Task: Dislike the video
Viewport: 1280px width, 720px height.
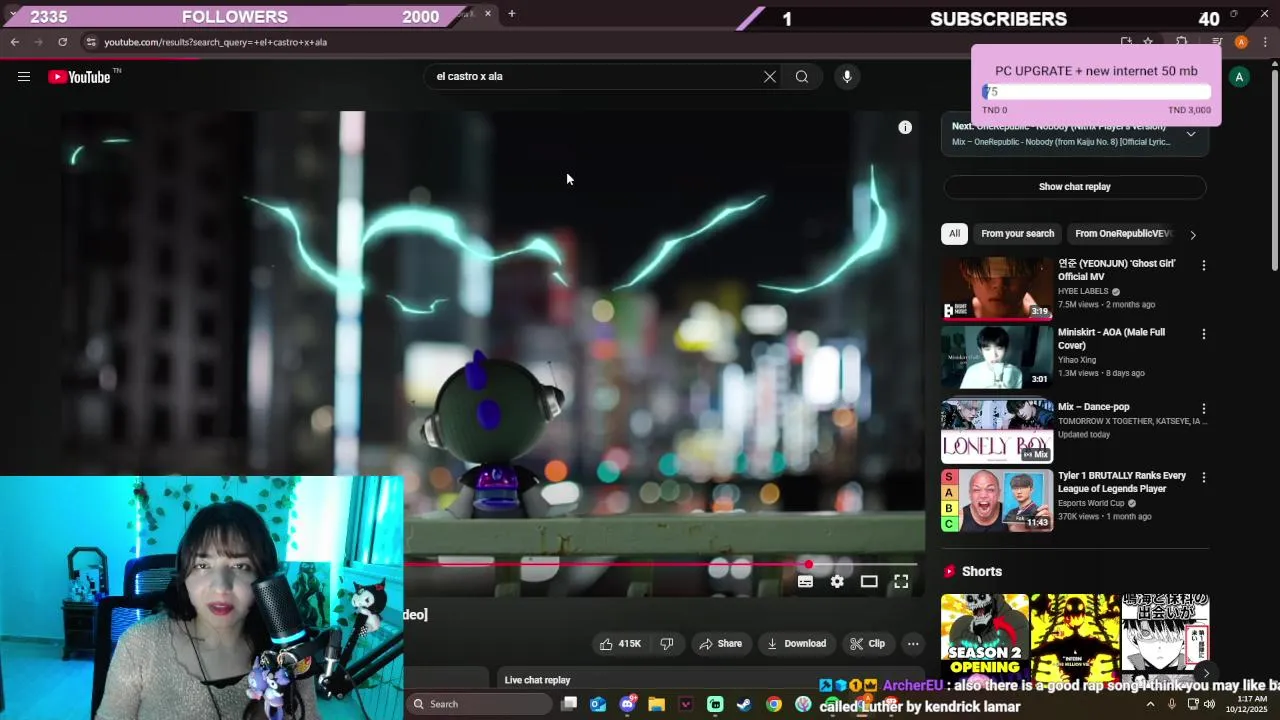Action: 667,644
